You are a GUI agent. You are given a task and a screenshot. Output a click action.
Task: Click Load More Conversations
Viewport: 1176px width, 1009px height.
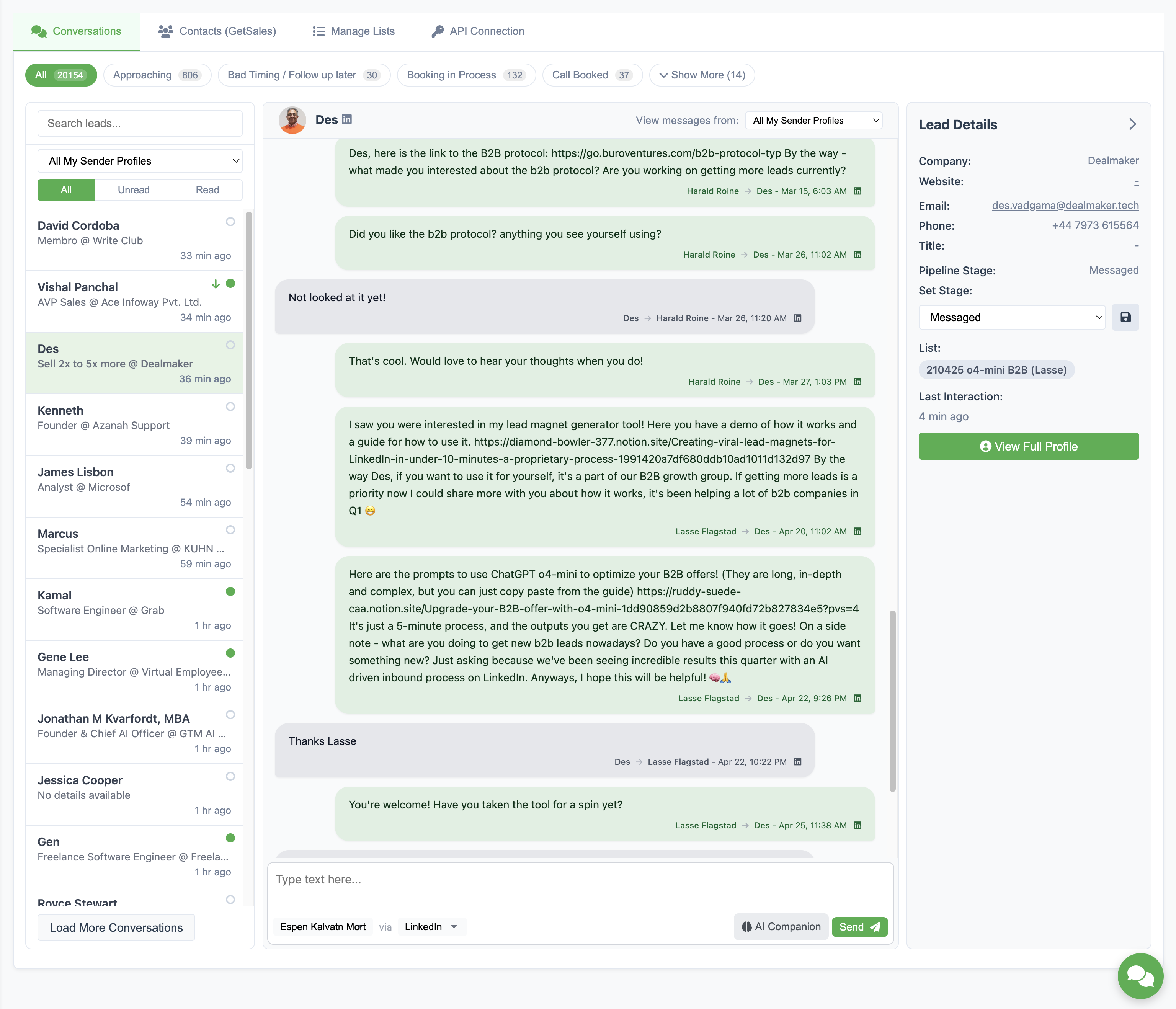pos(116,927)
